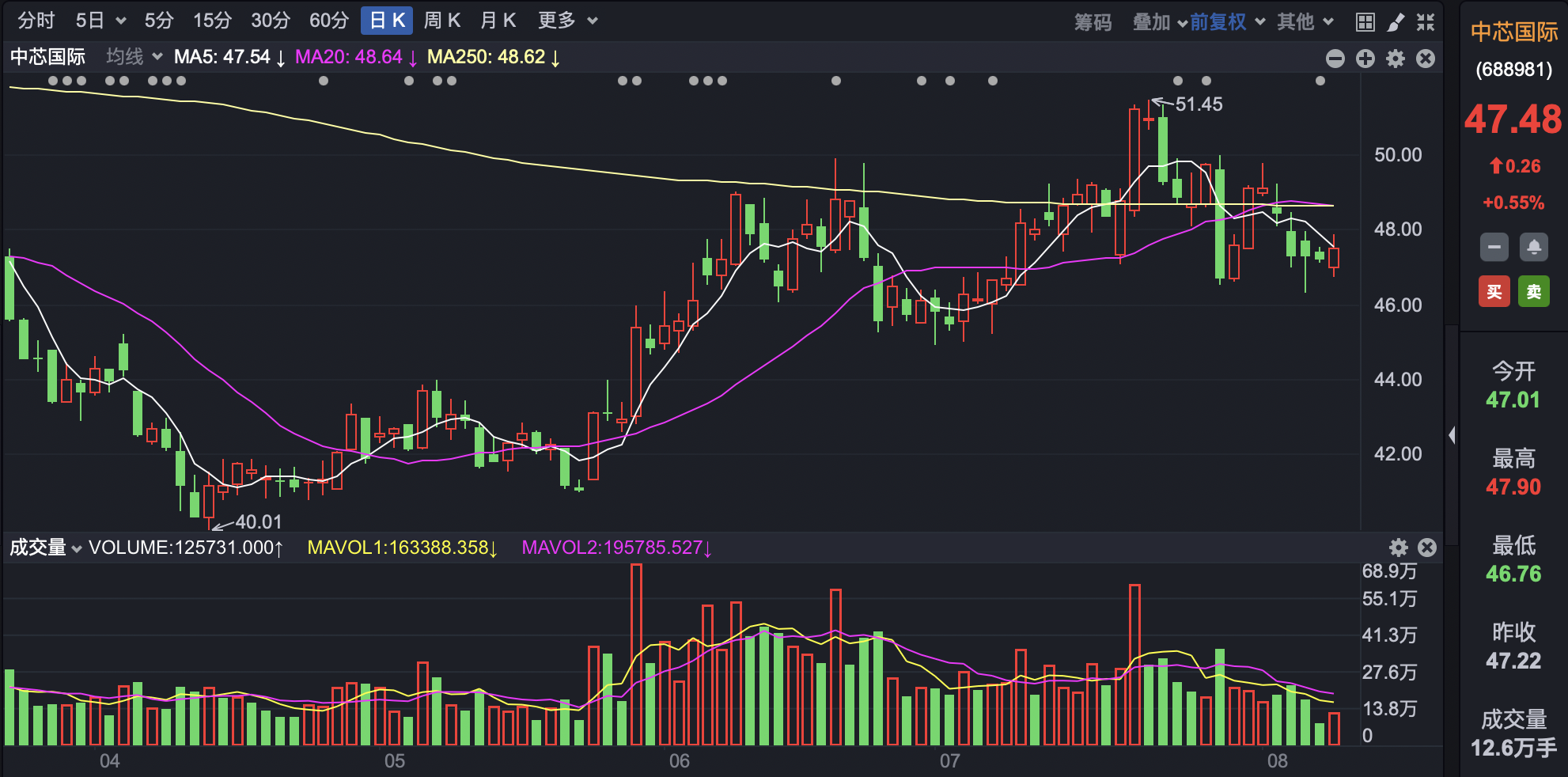The height and width of the screenshot is (777, 1568).
Task: Open the grid layout icon in top toolbar
Action: [1365, 22]
